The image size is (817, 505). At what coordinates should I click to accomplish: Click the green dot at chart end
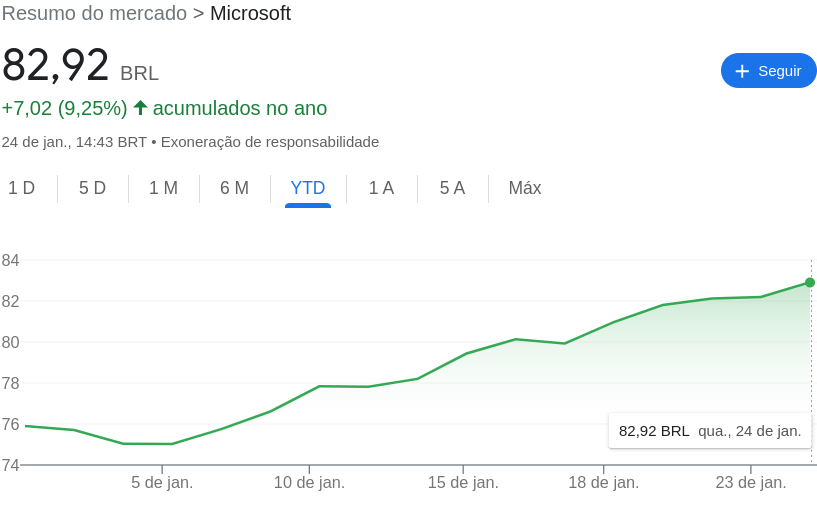click(x=810, y=282)
